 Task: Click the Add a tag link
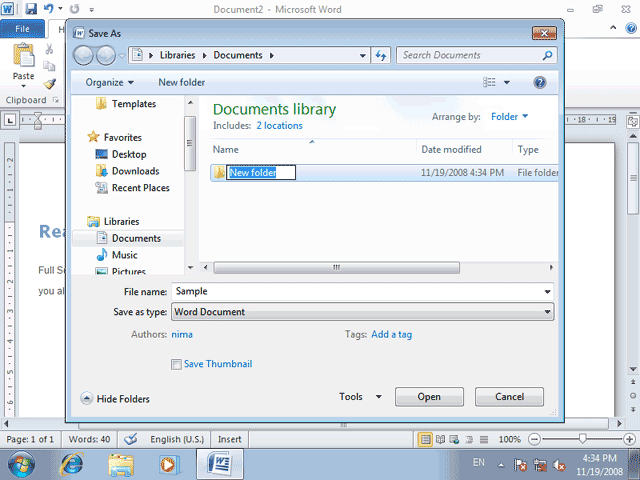(x=391, y=335)
